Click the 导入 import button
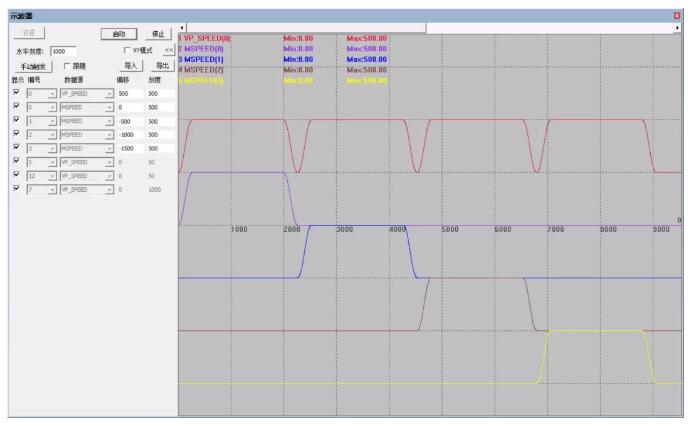Screen dimensions: 693x426 (x=131, y=66)
